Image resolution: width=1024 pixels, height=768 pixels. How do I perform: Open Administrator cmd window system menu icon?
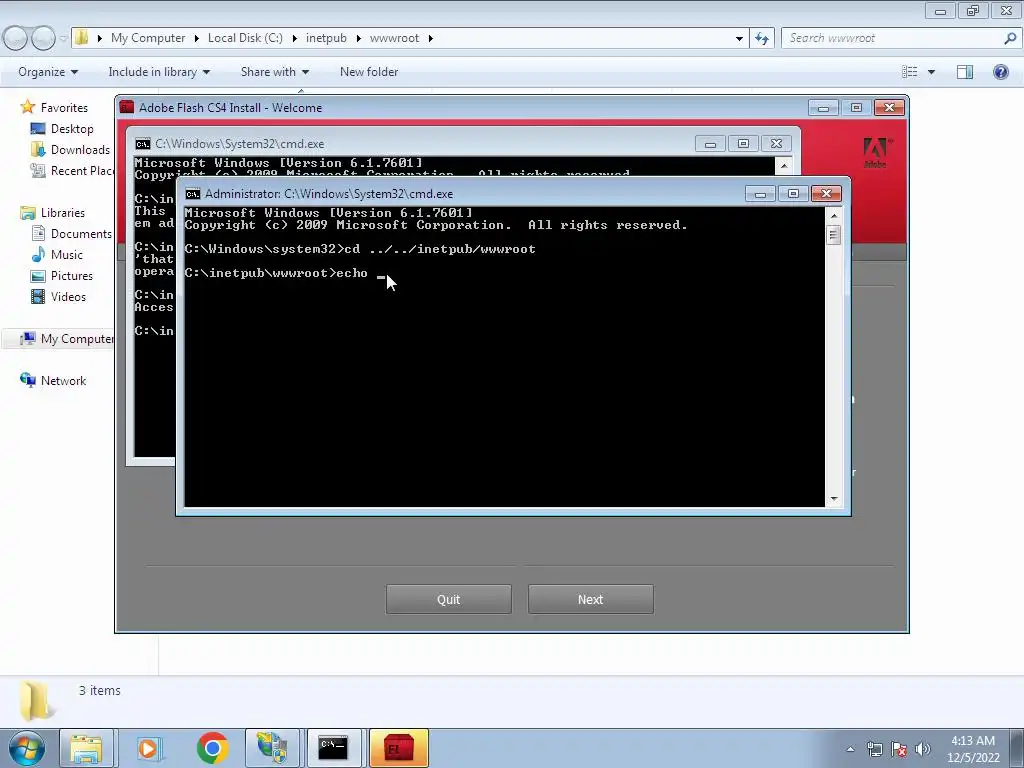[193, 194]
